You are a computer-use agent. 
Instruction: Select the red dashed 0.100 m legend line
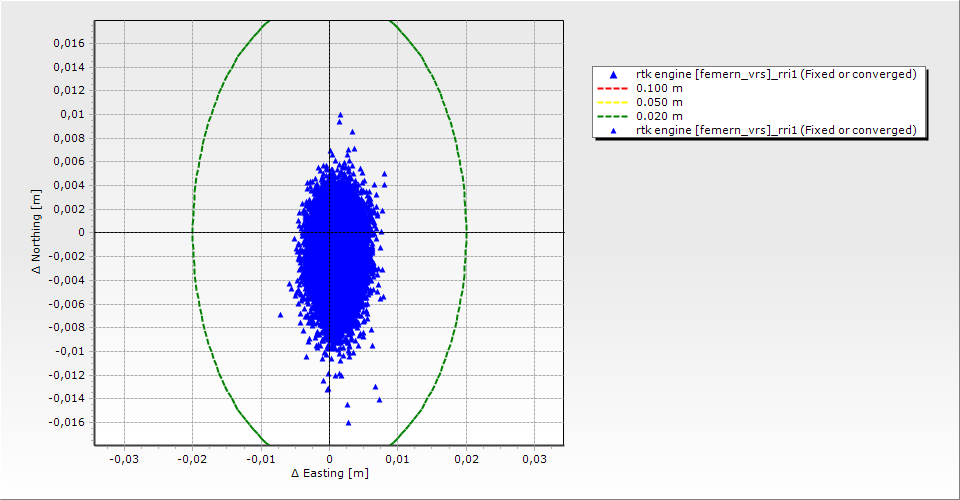[613, 89]
